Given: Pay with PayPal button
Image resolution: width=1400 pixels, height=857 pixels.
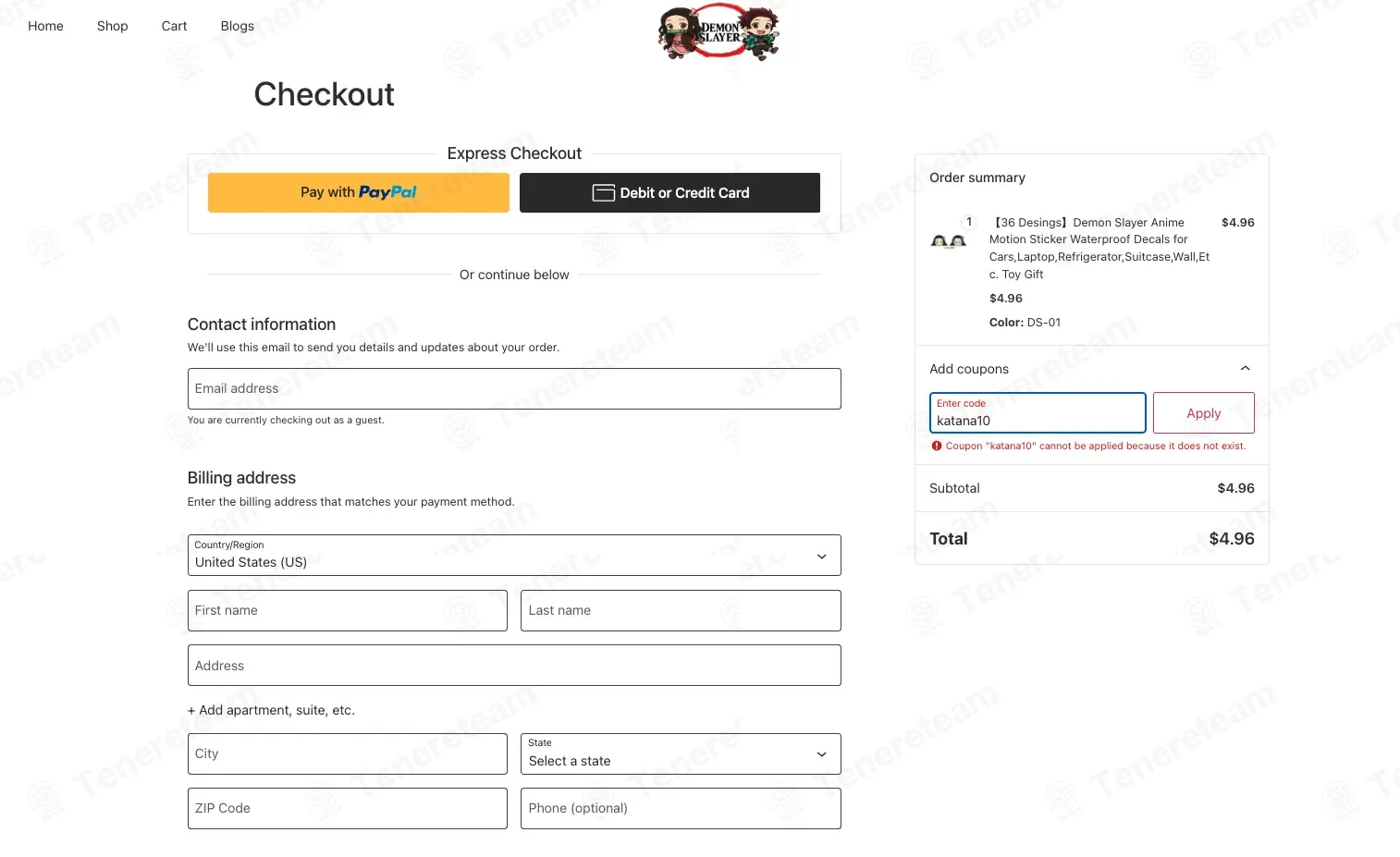Looking at the screenshot, I should (x=359, y=192).
